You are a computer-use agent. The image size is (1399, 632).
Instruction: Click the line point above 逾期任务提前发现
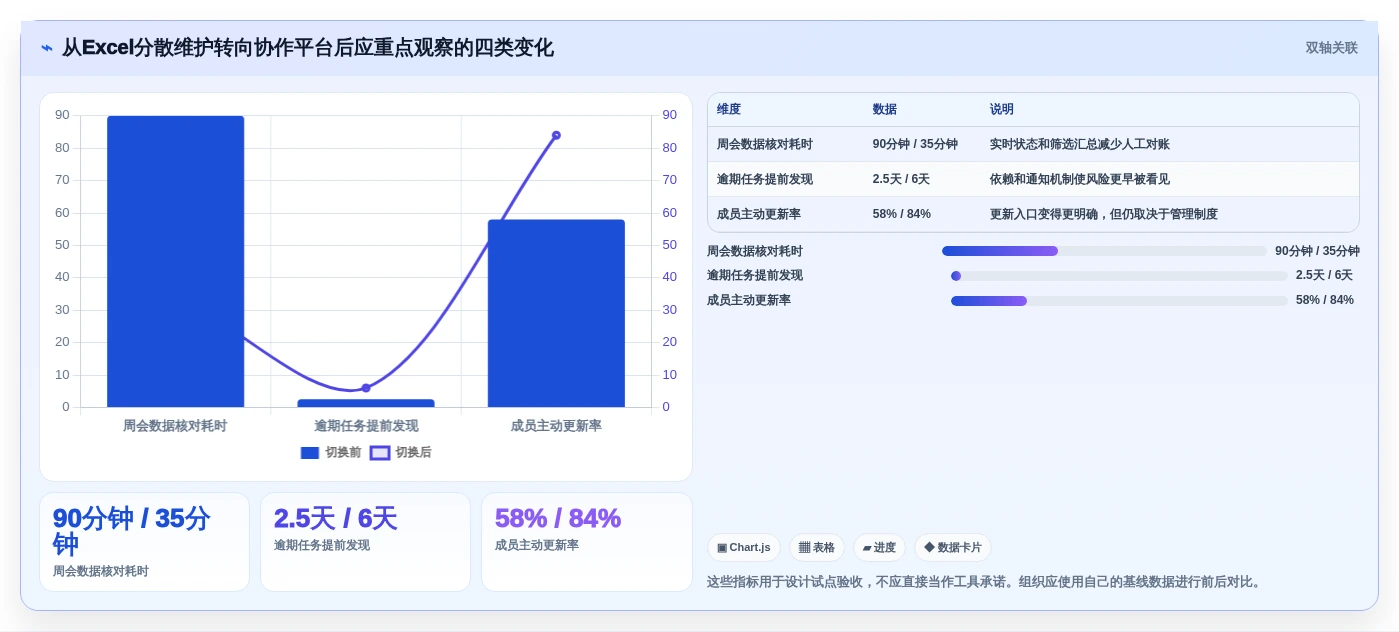click(x=366, y=388)
